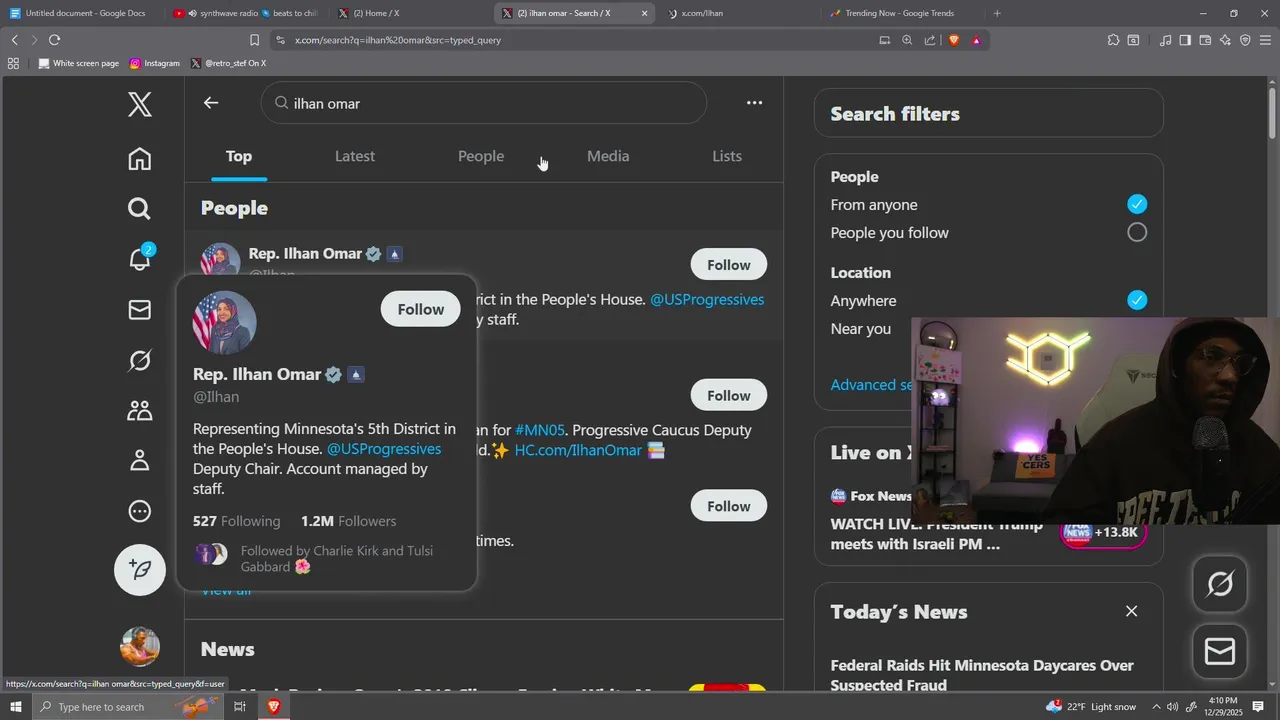
Task: Switch to Untitled document Google Docs tab
Action: pos(82,13)
